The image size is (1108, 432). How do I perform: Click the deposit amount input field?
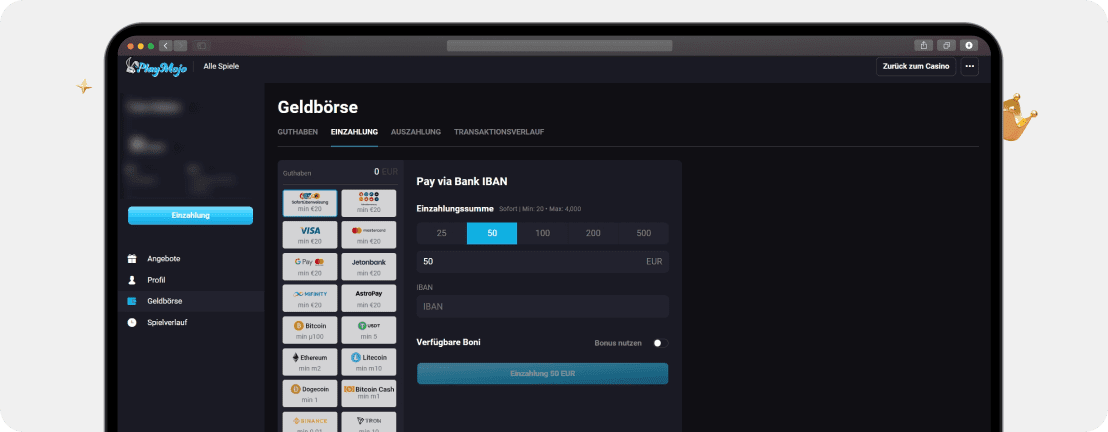[x=542, y=262]
